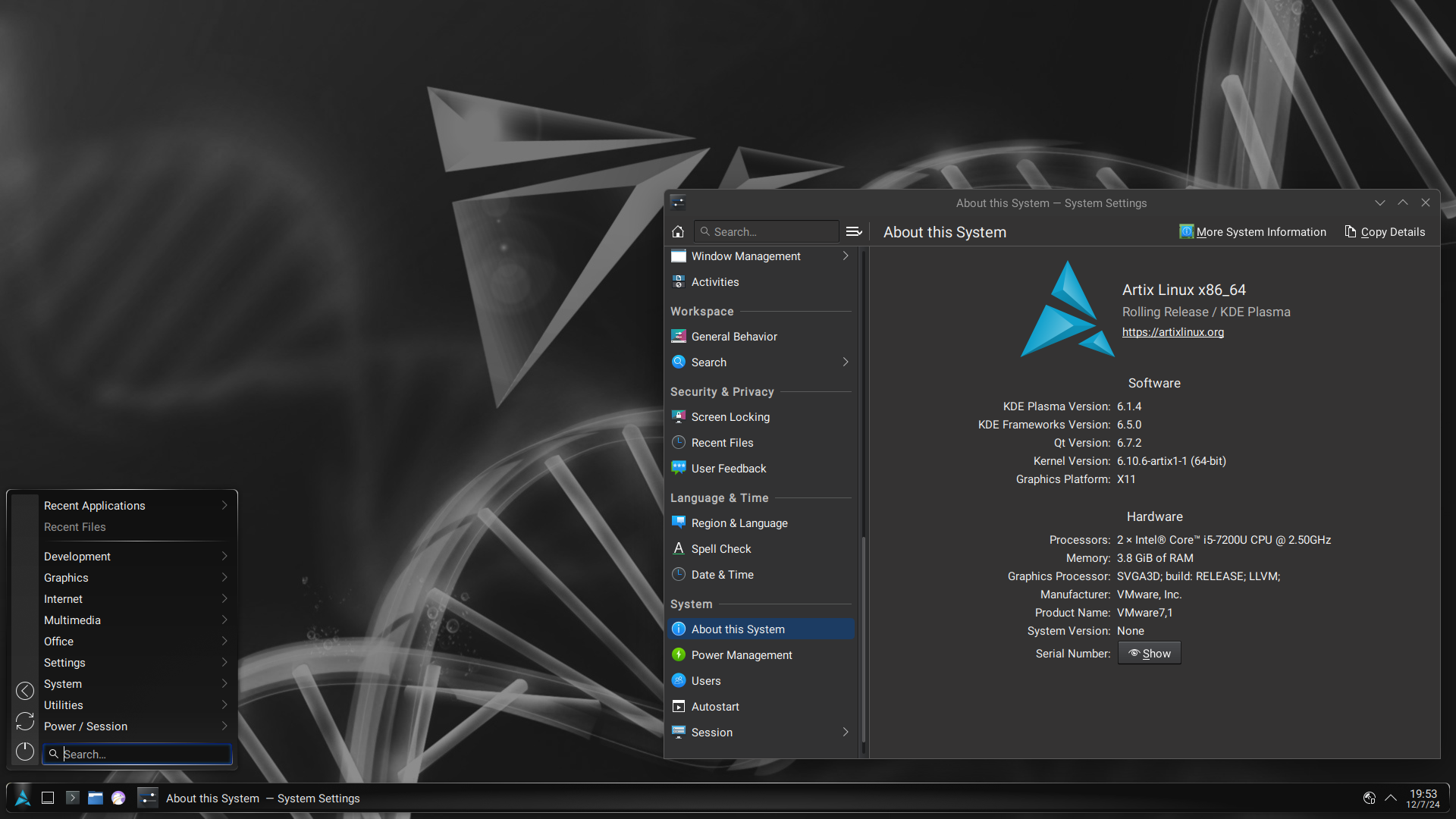
Task: Open Session icon in settings sidebar
Action: (x=679, y=733)
